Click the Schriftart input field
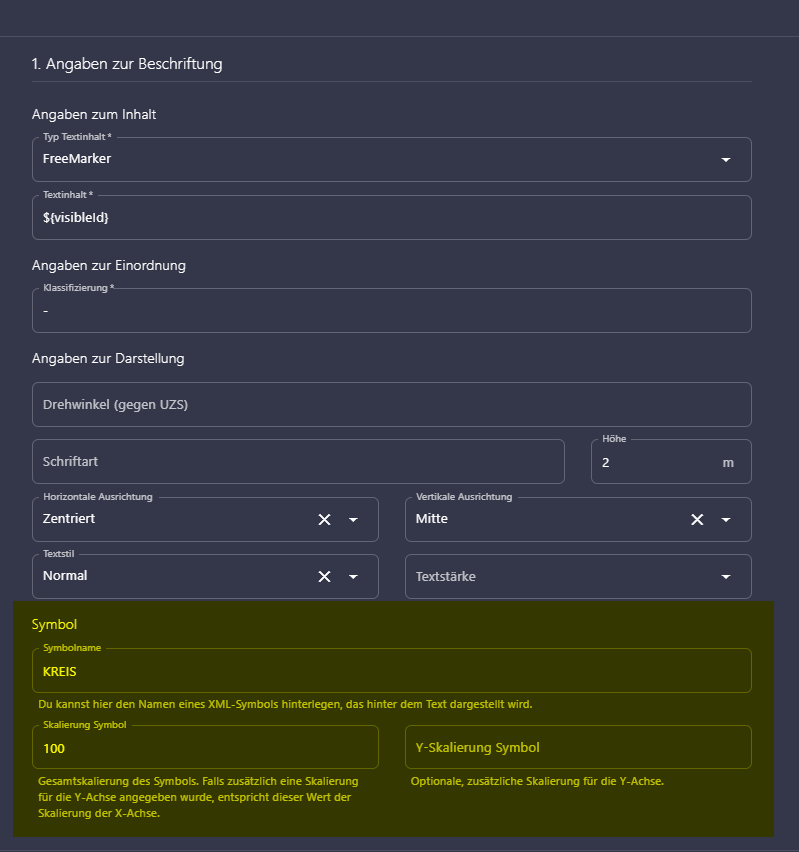This screenshot has height=852, width=799. [x=298, y=461]
